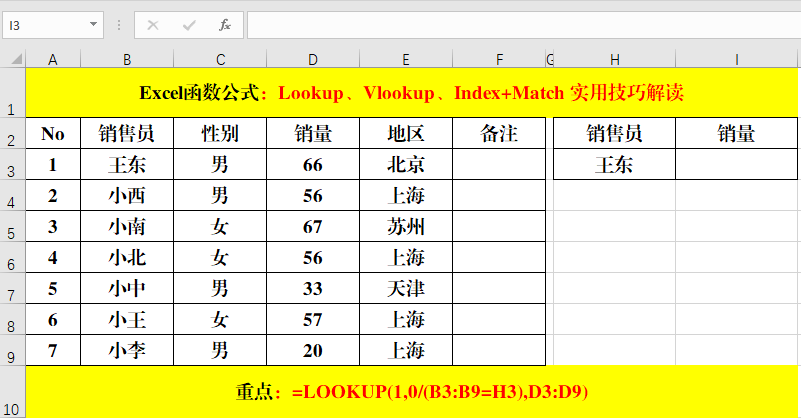Viewport: 801px width, 418px height.
Task: Click the cell containing 小南
Action: click(127, 226)
